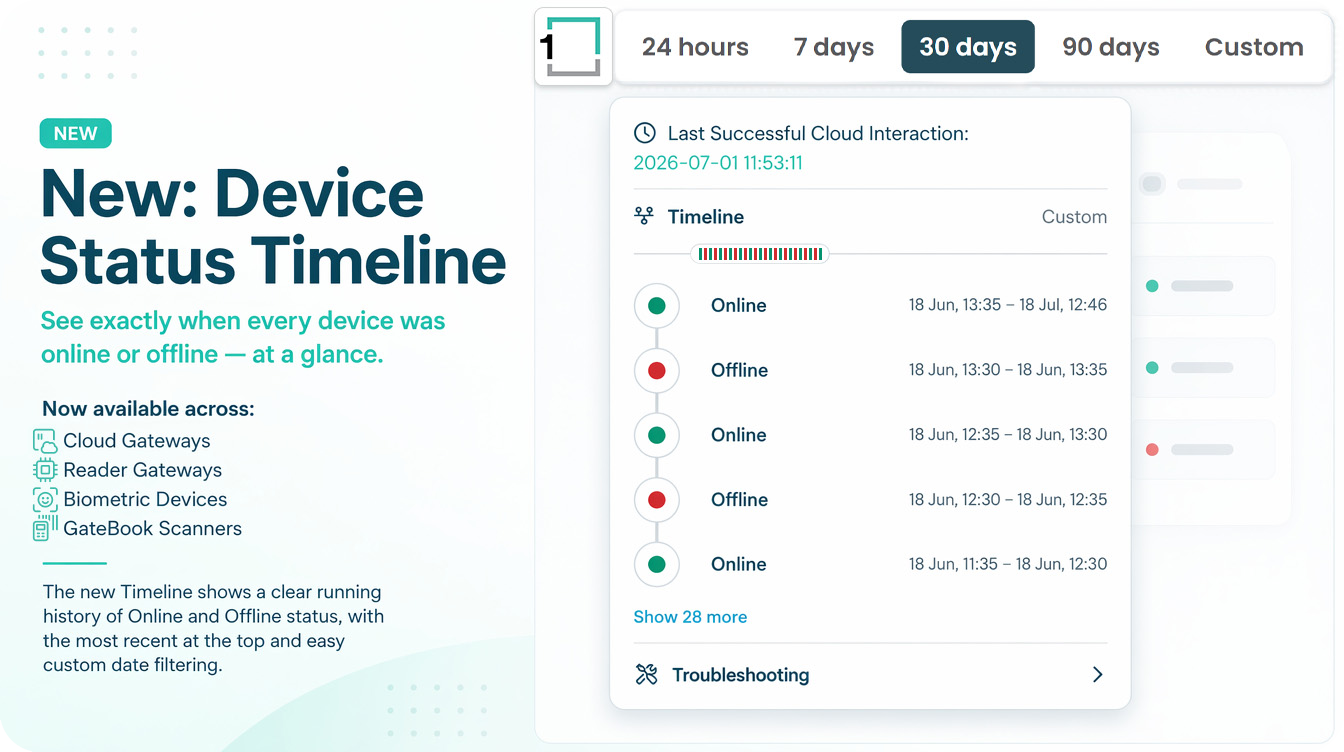Screen dimensions: 1344x752
Task: Click the Troubleshooting tools icon
Action: point(646,674)
